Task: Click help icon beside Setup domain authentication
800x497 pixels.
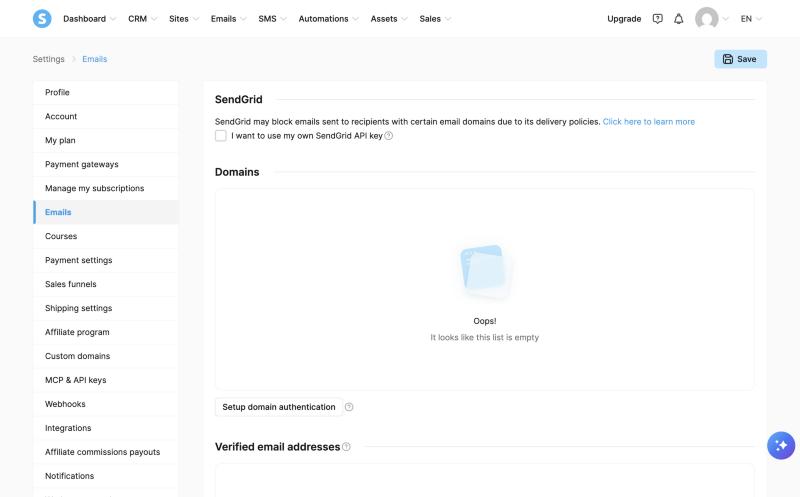Action: [349, 407]
